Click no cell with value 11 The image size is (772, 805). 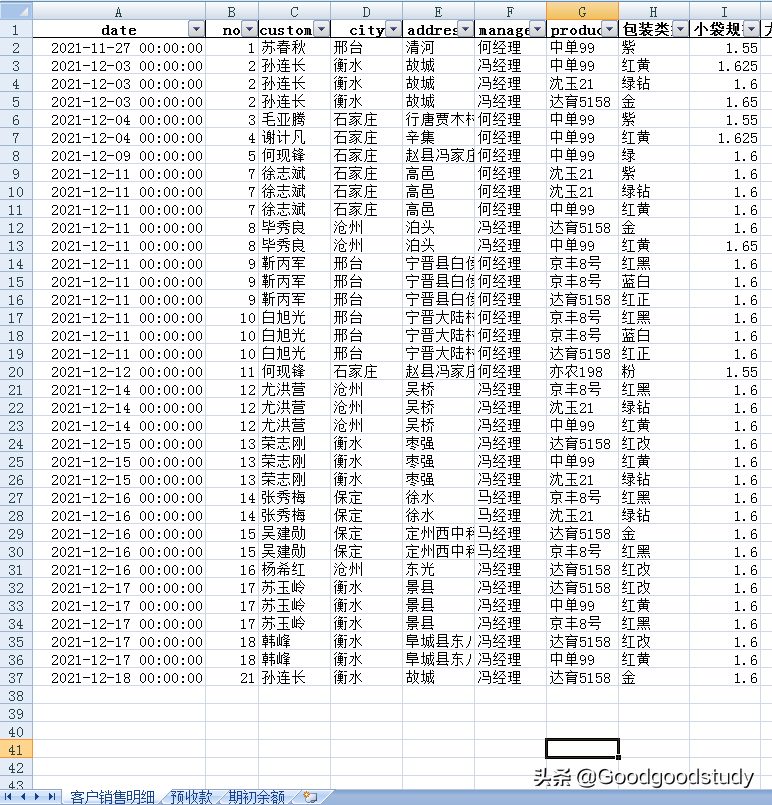click(x=232, y=372)
